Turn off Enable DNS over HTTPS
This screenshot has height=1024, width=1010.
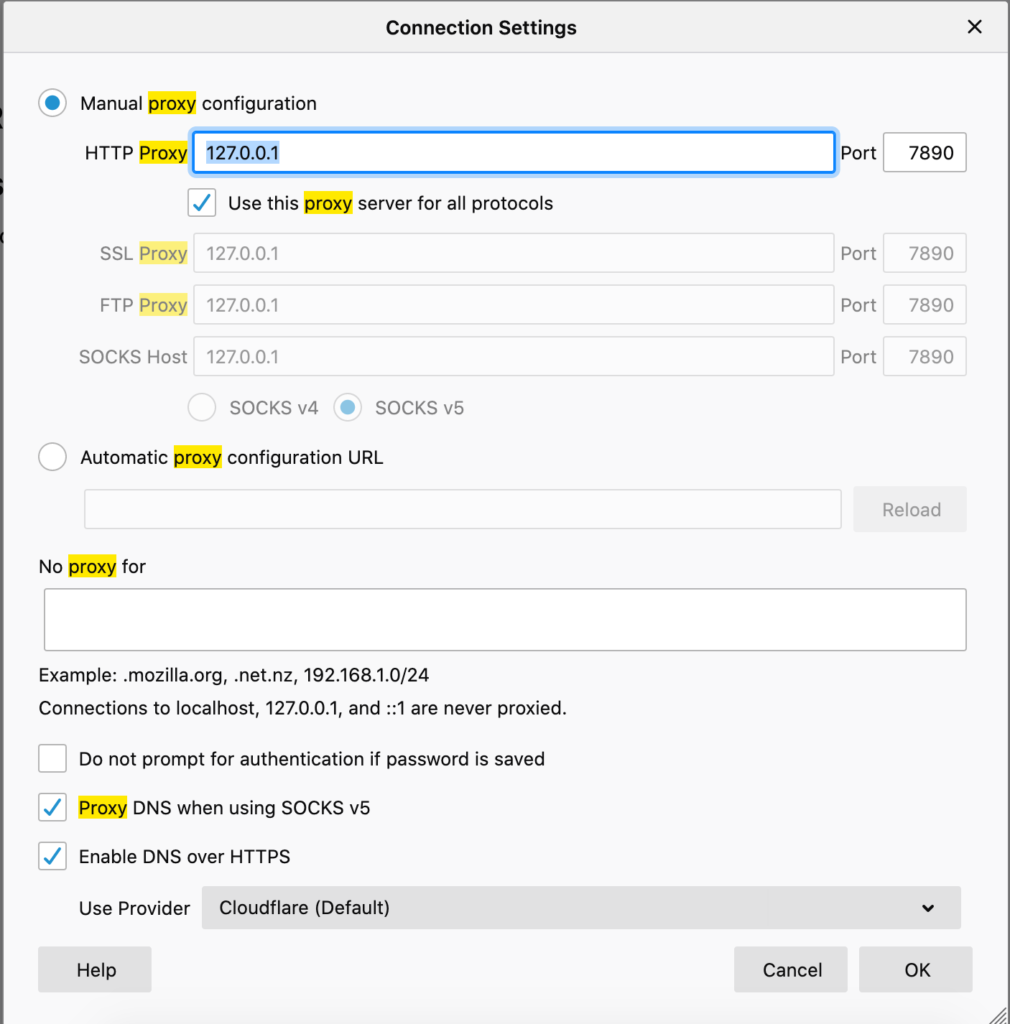pos(52,856)
